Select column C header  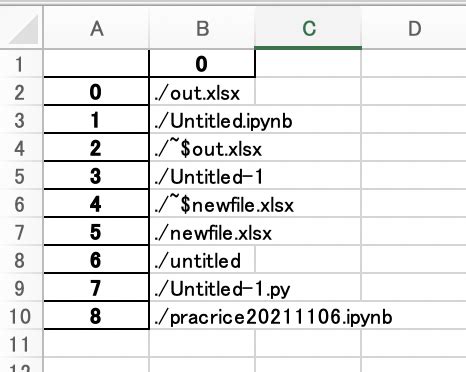[x=308, y=28]
